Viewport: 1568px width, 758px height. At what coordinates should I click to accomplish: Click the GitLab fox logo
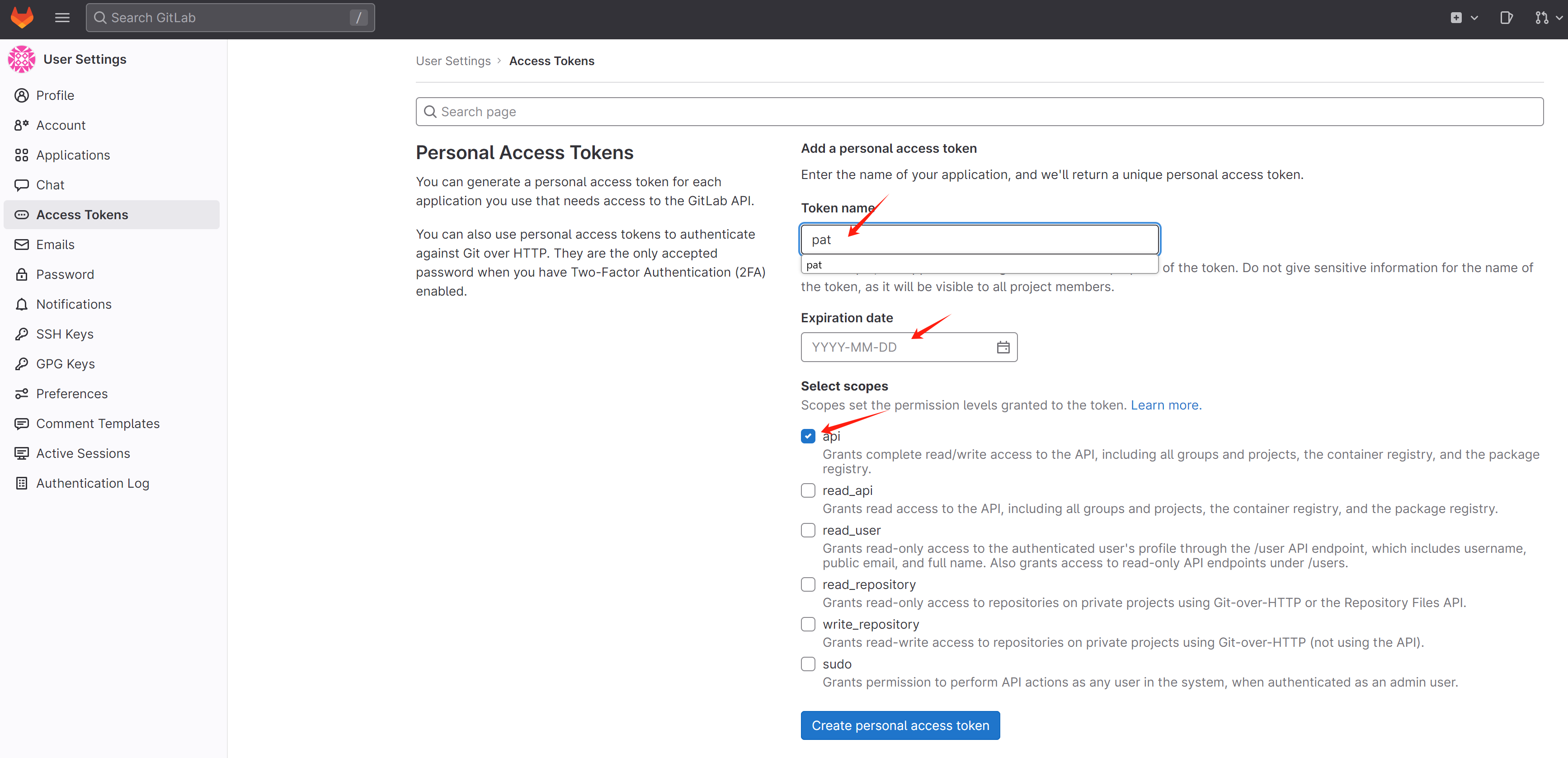pos(23,17)
